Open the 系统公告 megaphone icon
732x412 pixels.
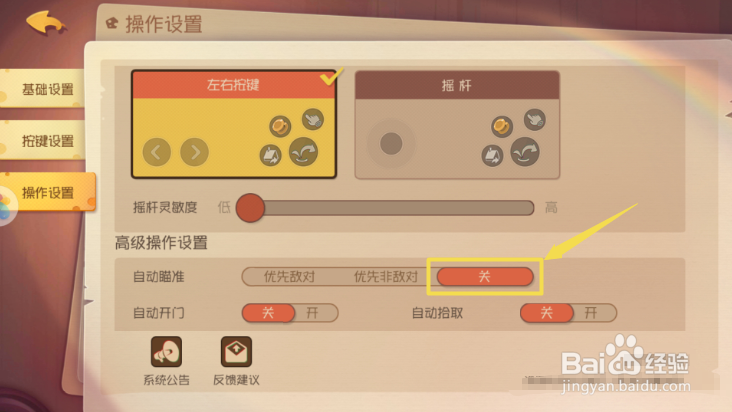pos(166,352)
